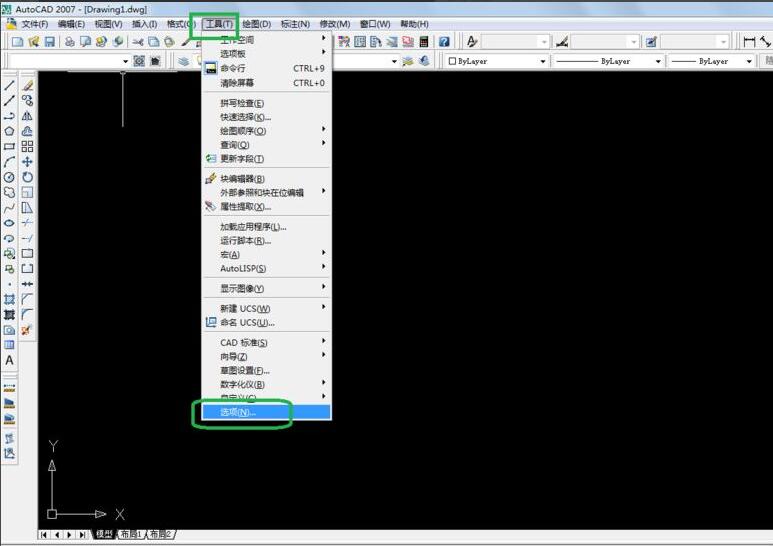Choose 清除屏幕 CTRL+0 entry

(x=267, y=83)
